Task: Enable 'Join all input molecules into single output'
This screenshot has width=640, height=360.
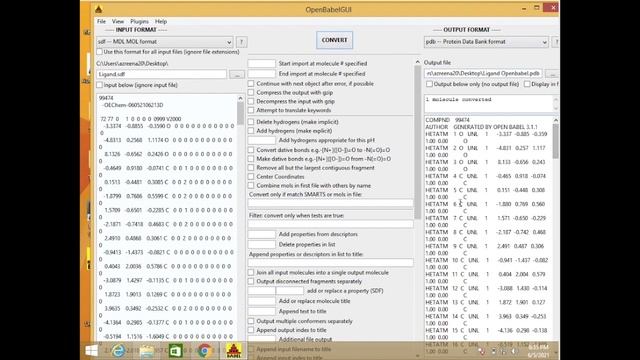Action: [251, 272]
